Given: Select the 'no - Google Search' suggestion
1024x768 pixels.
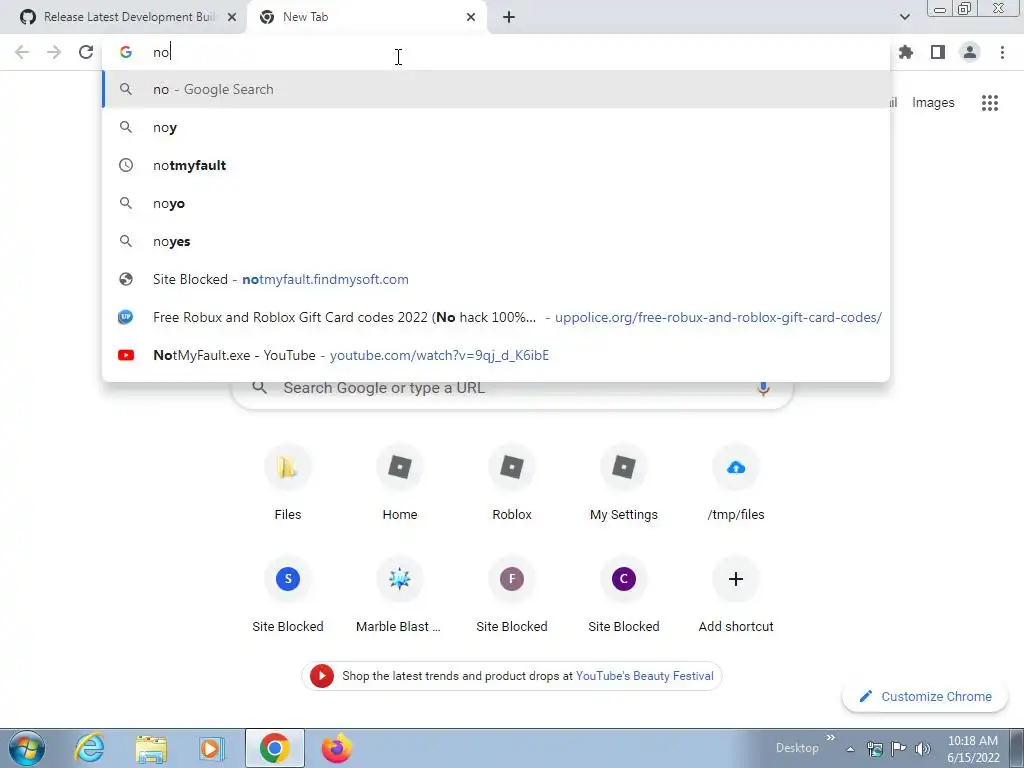Looking at the screenshot, I should click(496, 89).
